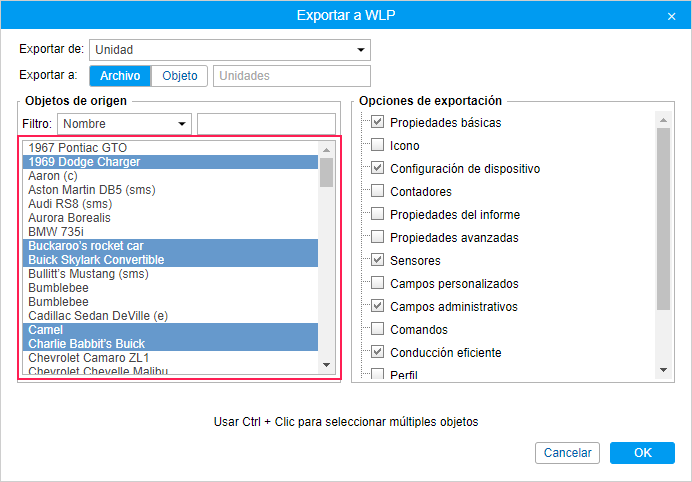
Task: Click export options scroll down arrow
Action: 662,370
